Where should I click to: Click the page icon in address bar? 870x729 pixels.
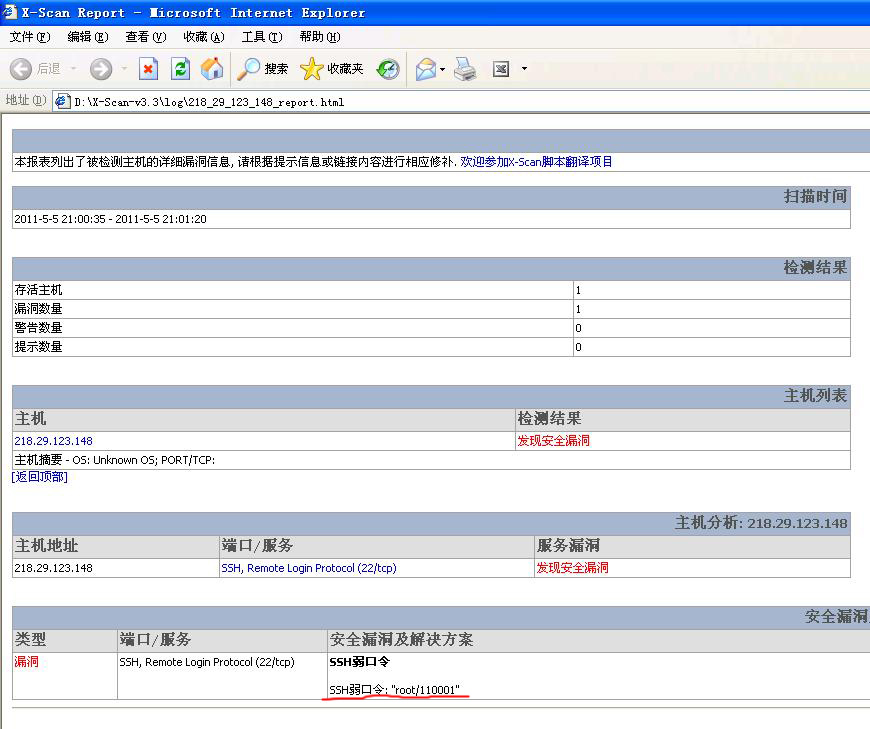pos(62,102)
